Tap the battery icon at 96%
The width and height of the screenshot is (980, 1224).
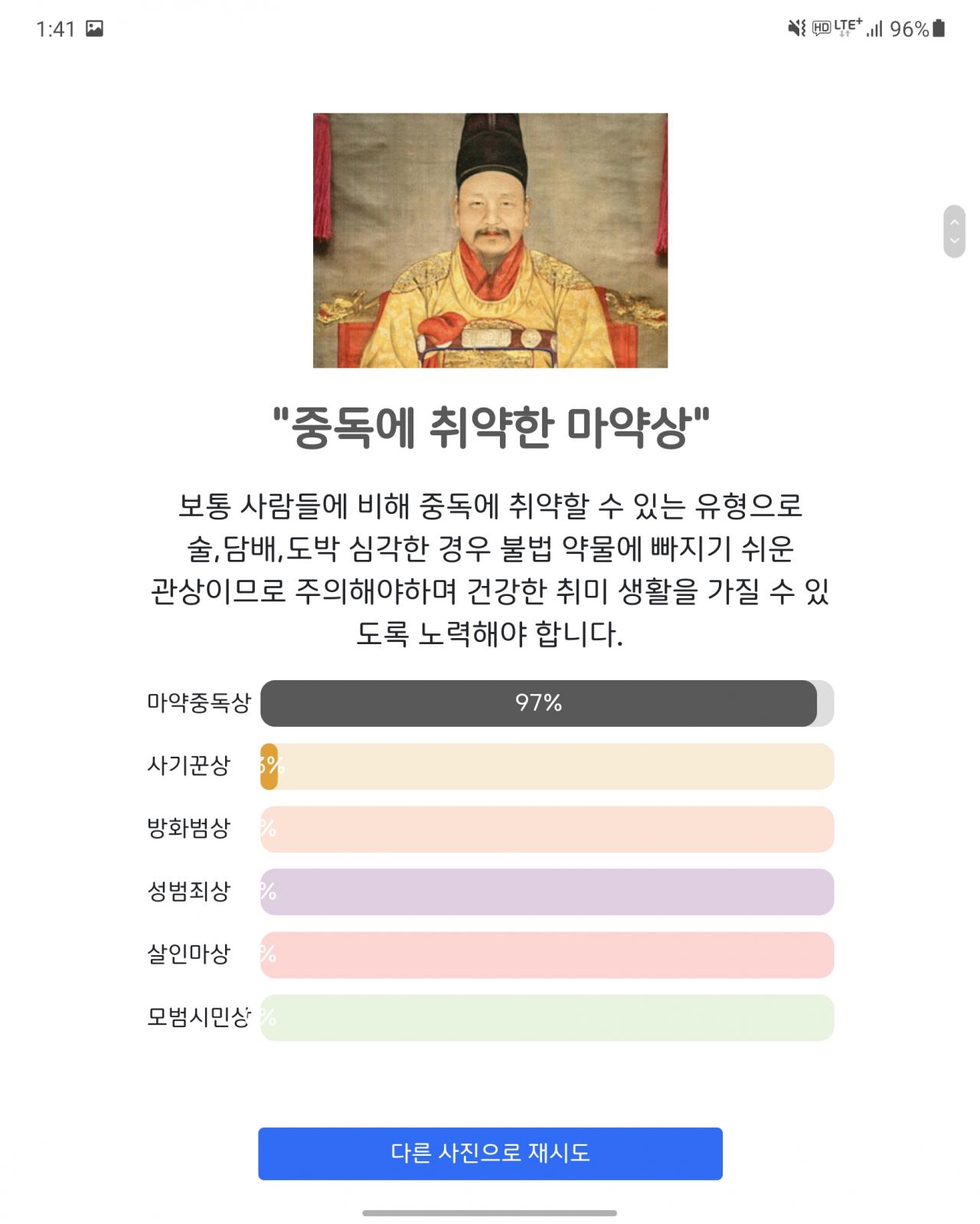pos(939,29)
